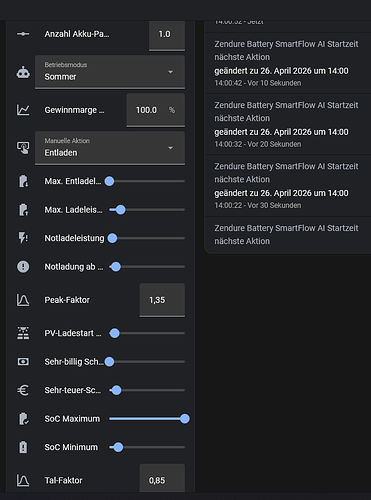The width and height of the screenshot is (371, 500).
Task: Click the Sehr-teuer-Sc... slider handle
Action: point(116,390)
